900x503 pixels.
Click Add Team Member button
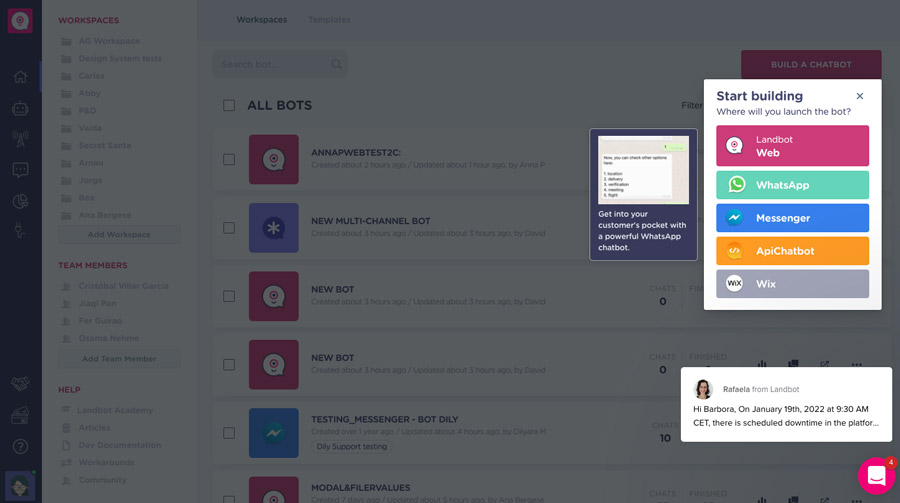pos(119,359)
